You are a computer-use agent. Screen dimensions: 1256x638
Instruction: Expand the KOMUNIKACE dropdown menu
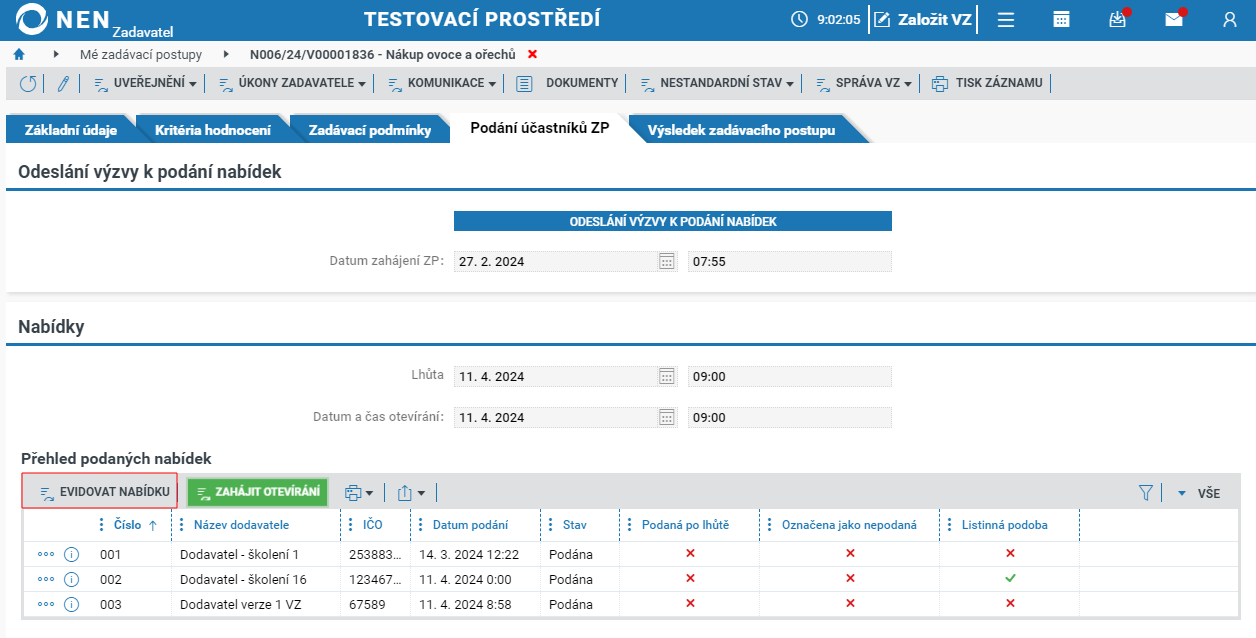click(441, 84)
